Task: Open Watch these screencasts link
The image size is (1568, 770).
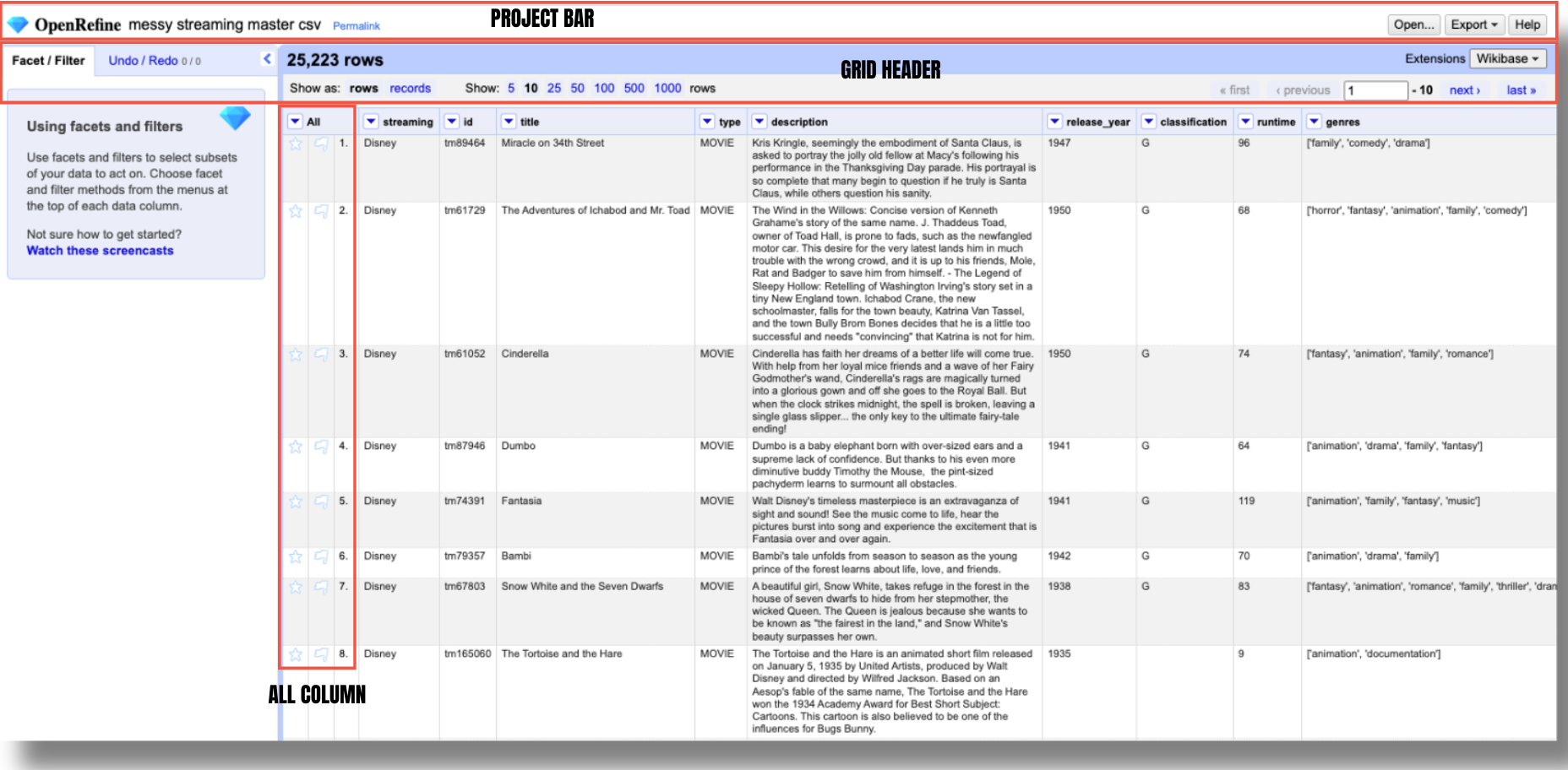Action: (100, 251)
